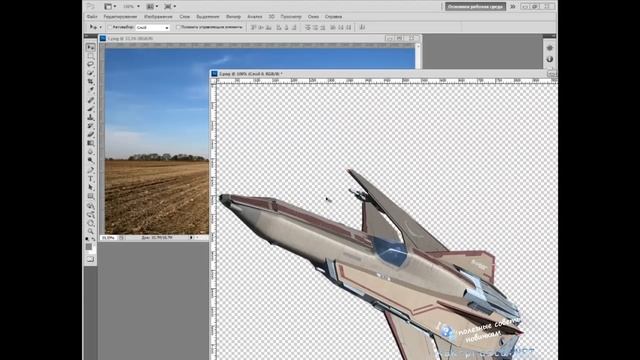Select the Eraser tool

click(90, 134)
